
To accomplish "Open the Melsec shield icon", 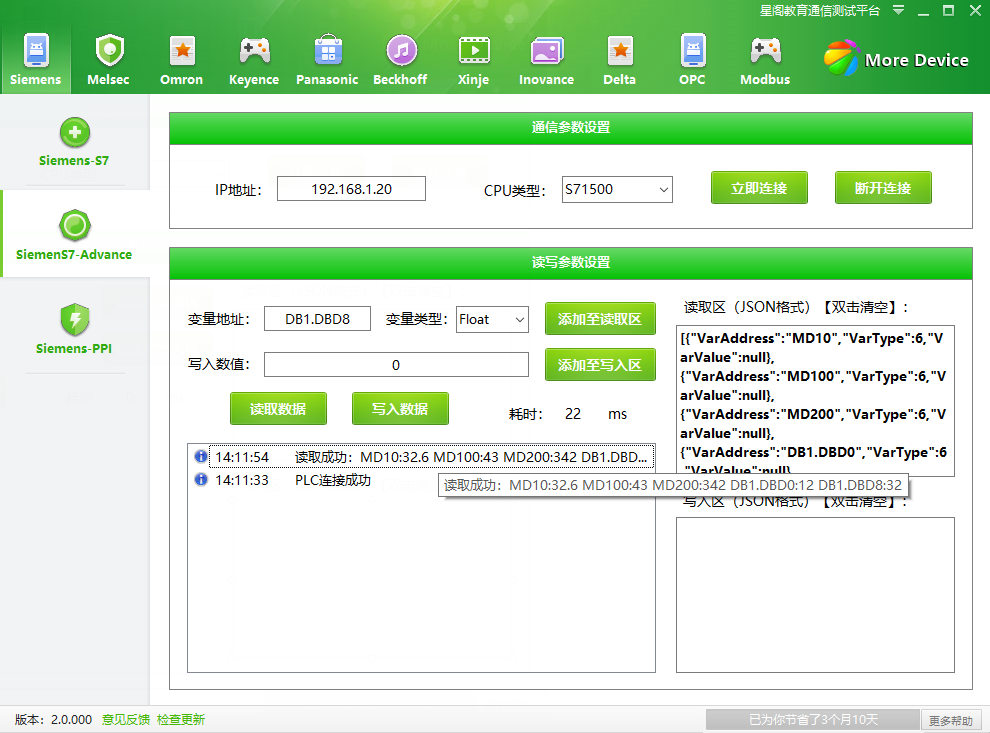I will click(x=109, y=51).
